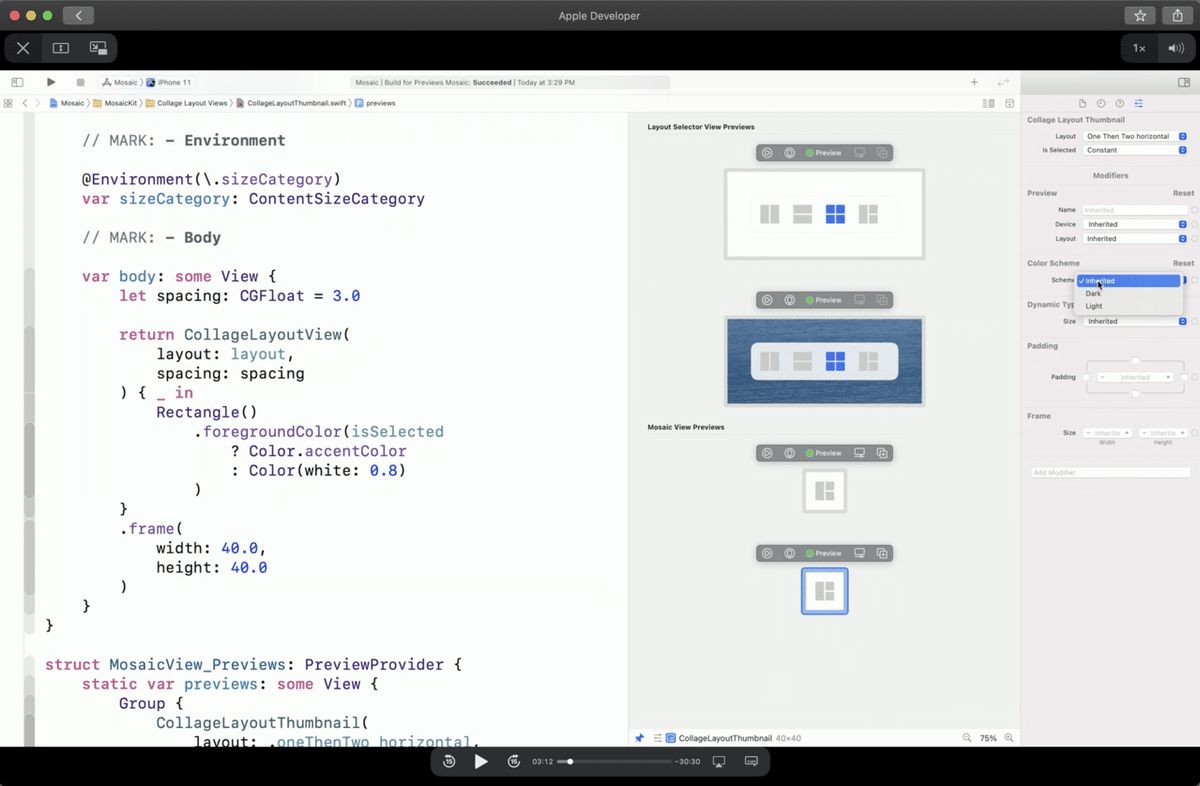The height and width of the screenshot is (786, 1200).
Task: Toggle the top padding checkbox
Action: [x=1135, y=360]
